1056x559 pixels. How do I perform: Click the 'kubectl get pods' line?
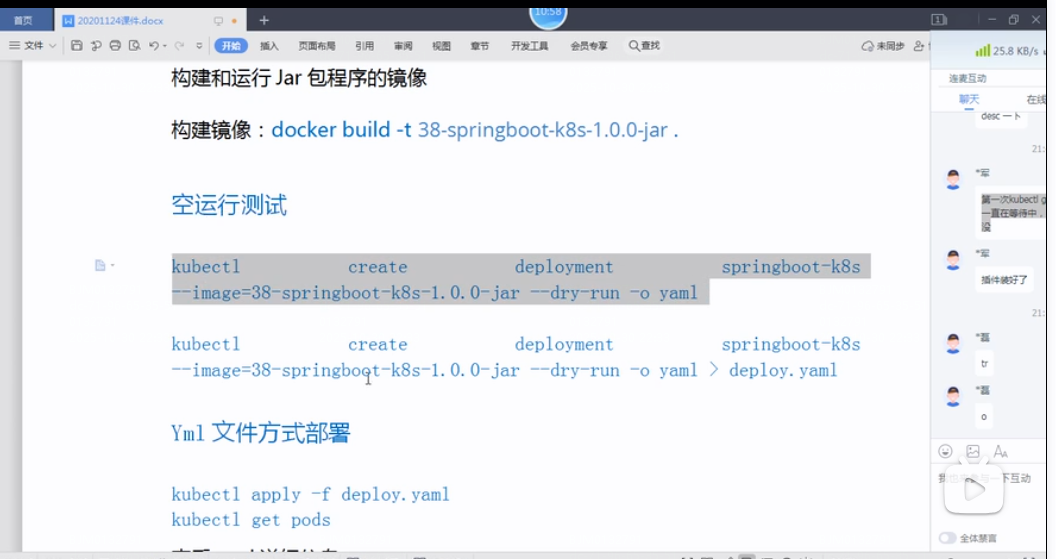click(x=251, y=520)
